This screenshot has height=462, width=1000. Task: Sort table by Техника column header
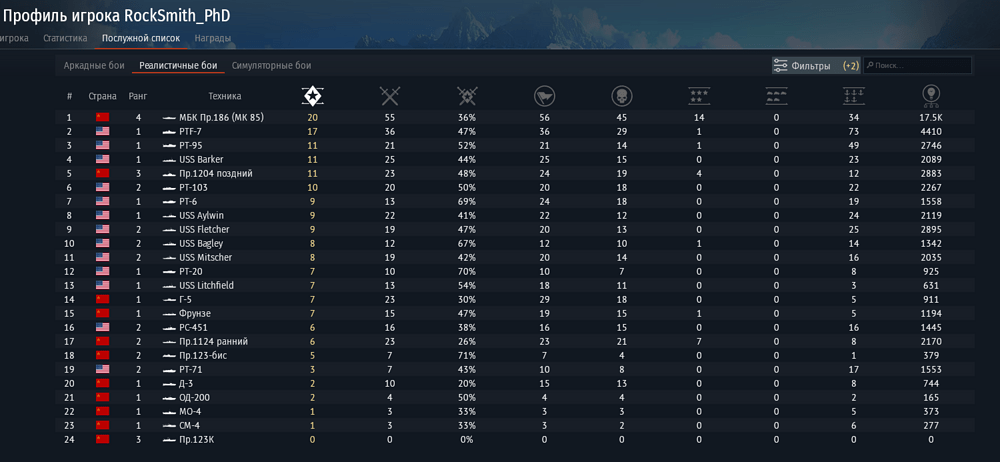pos(224,97)
